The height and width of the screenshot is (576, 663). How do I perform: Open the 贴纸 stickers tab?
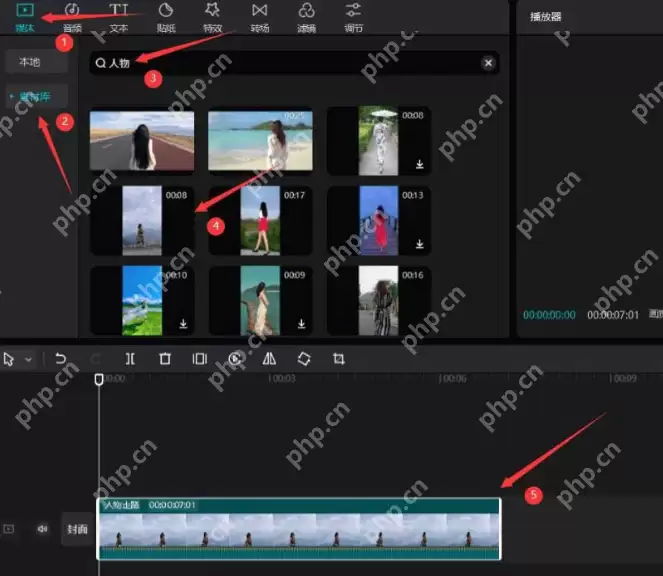tap(166, 17)
